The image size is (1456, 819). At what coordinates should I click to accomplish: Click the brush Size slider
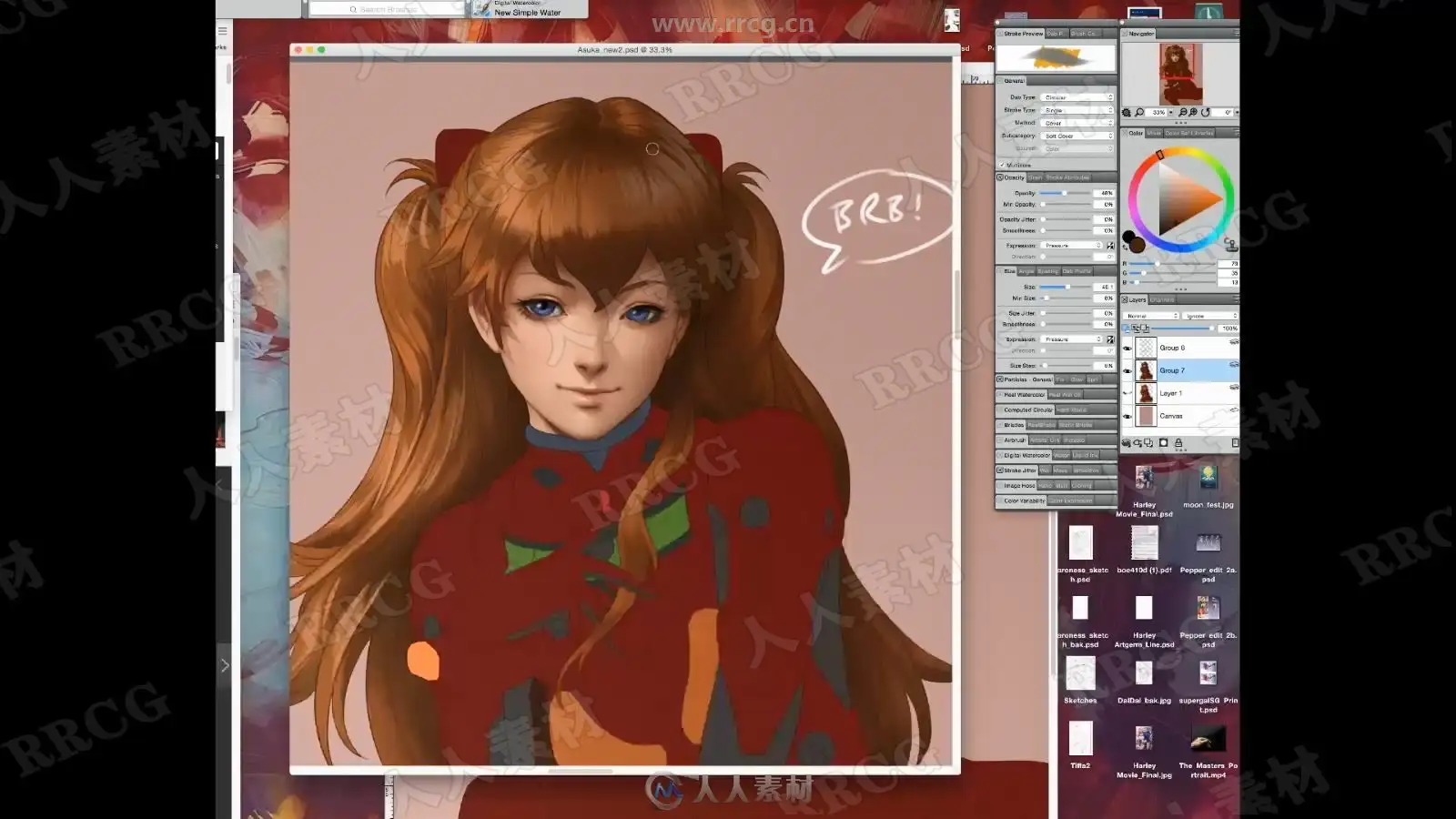coord(1067,287)
